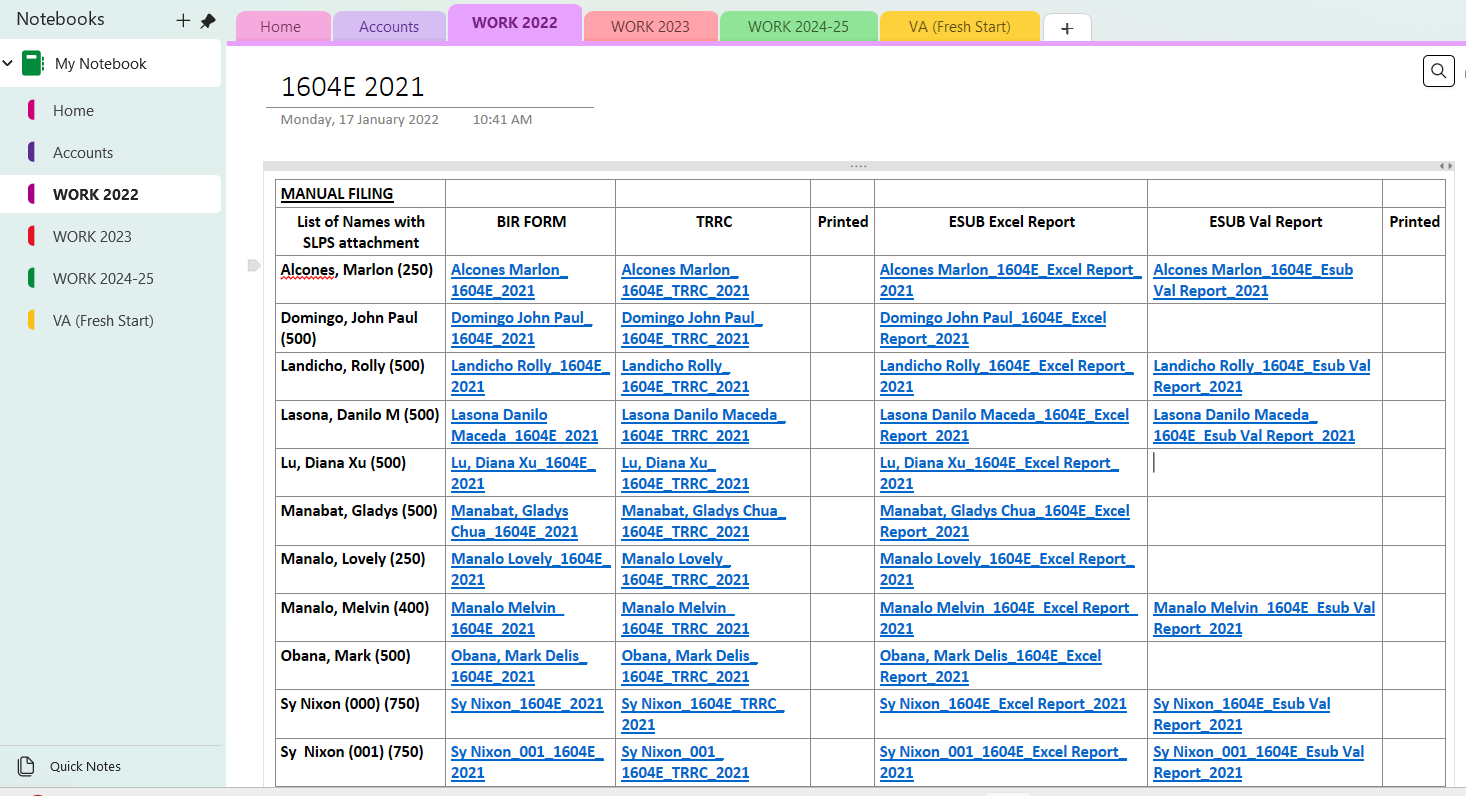Open Lu, Diana Xu_1604E_2021 link

pyautogui.click(x=523, y=473)
